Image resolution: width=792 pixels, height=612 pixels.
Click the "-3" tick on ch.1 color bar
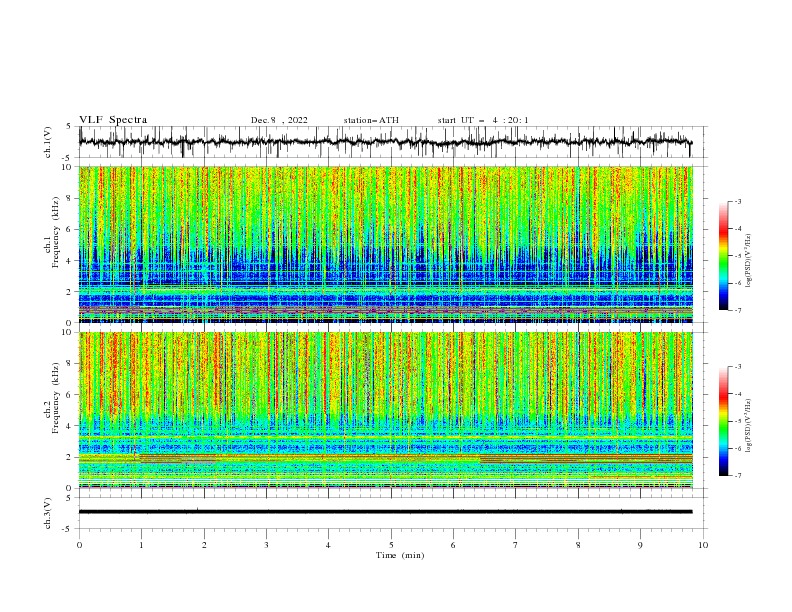[x=737, y=201]
